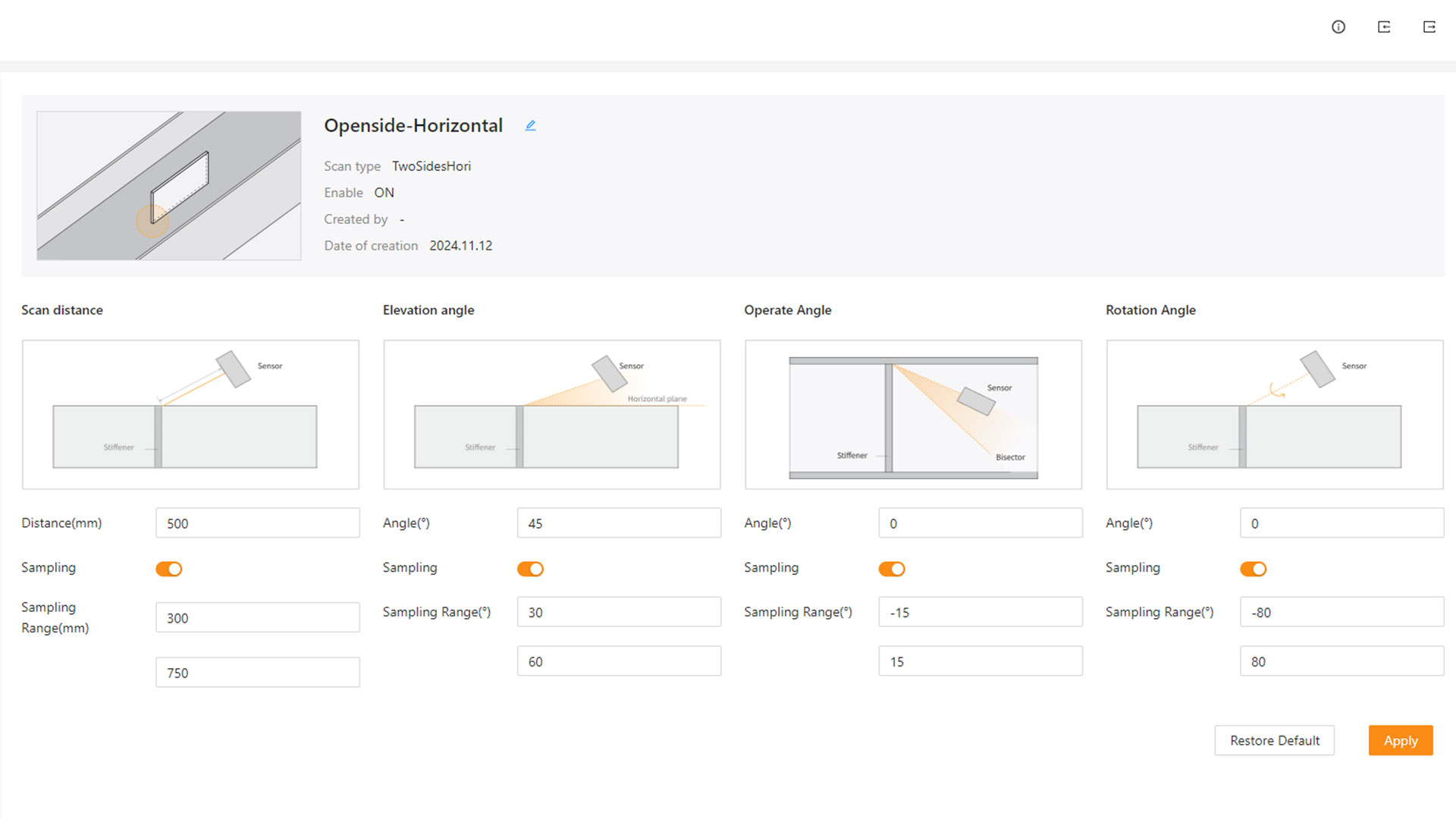This screenshot has width=1456, height=819.
Task: Click the Elevation angle section heading
Action: [x=428, y=310]
